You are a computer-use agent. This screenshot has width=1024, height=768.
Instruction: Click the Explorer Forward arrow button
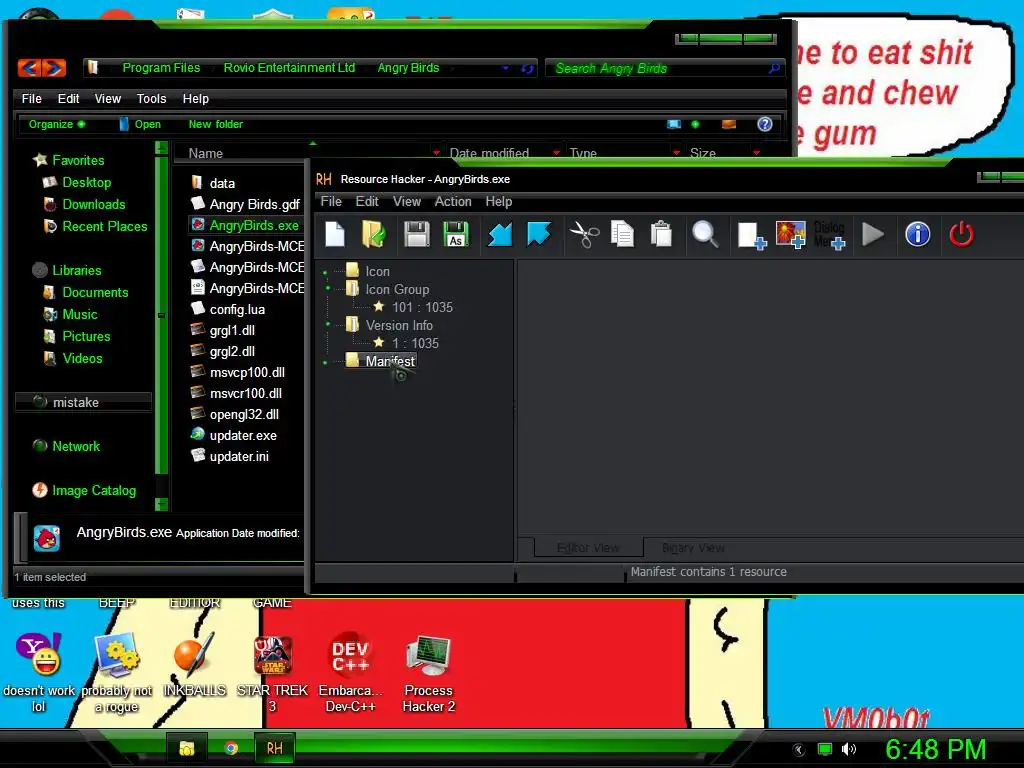(54, 67)
